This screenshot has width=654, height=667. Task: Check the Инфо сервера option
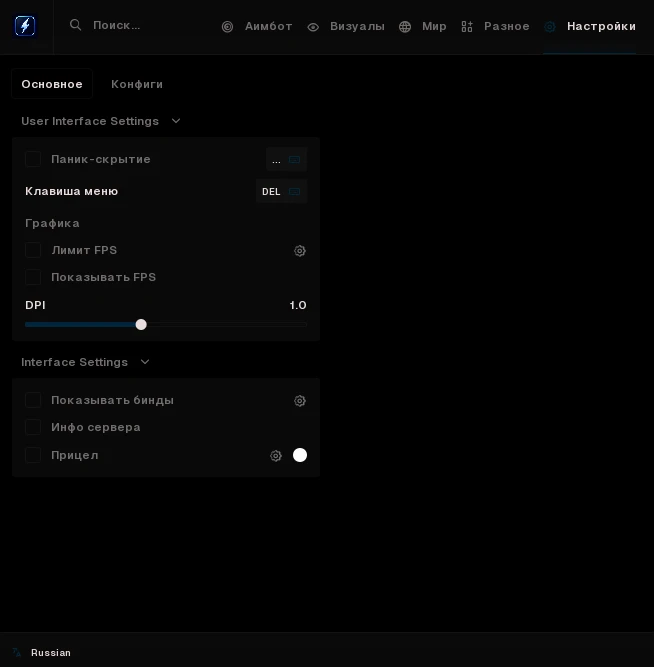pos(33,427)
